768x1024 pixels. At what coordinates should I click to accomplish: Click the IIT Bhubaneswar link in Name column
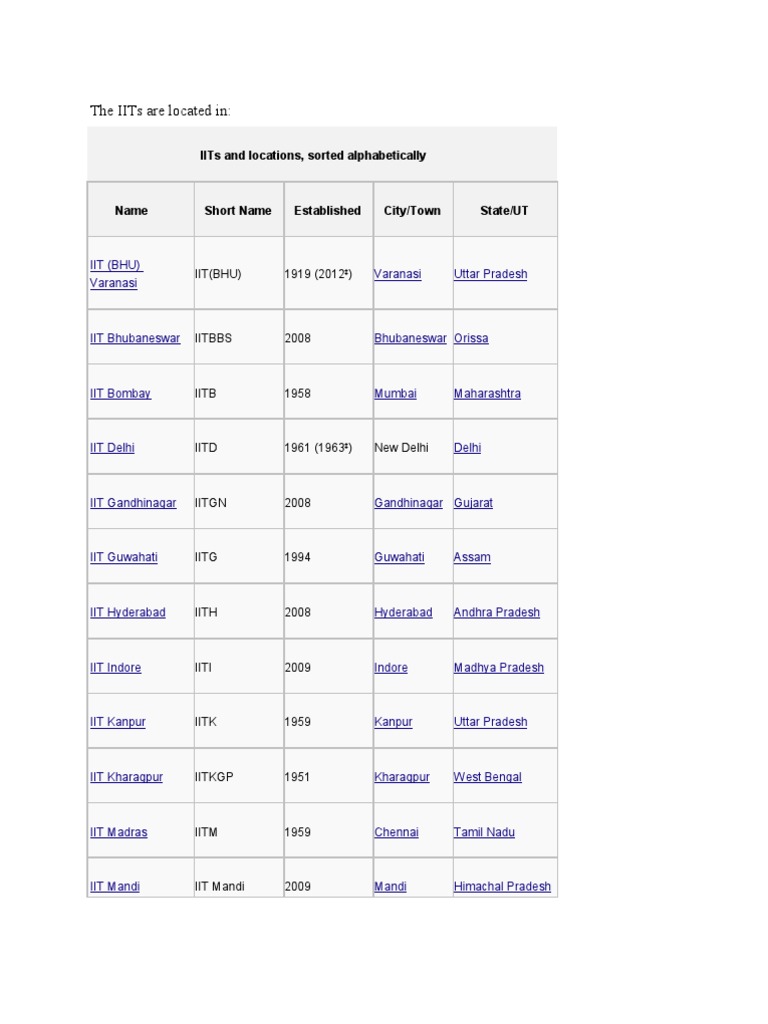[135, 338]
